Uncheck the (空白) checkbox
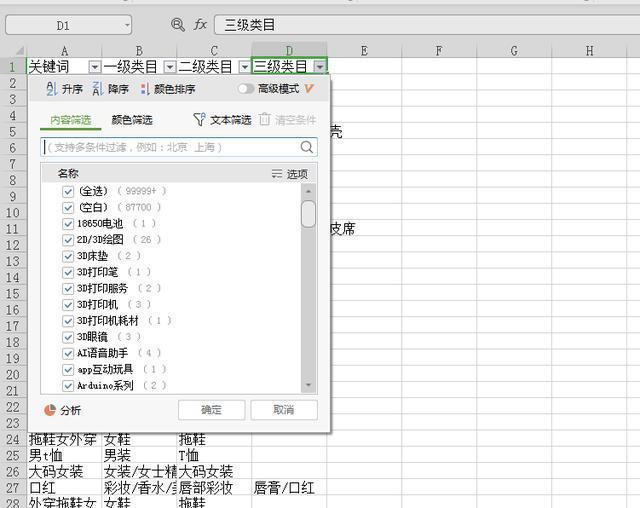640x508 pixels. click(x=68, y=207)
